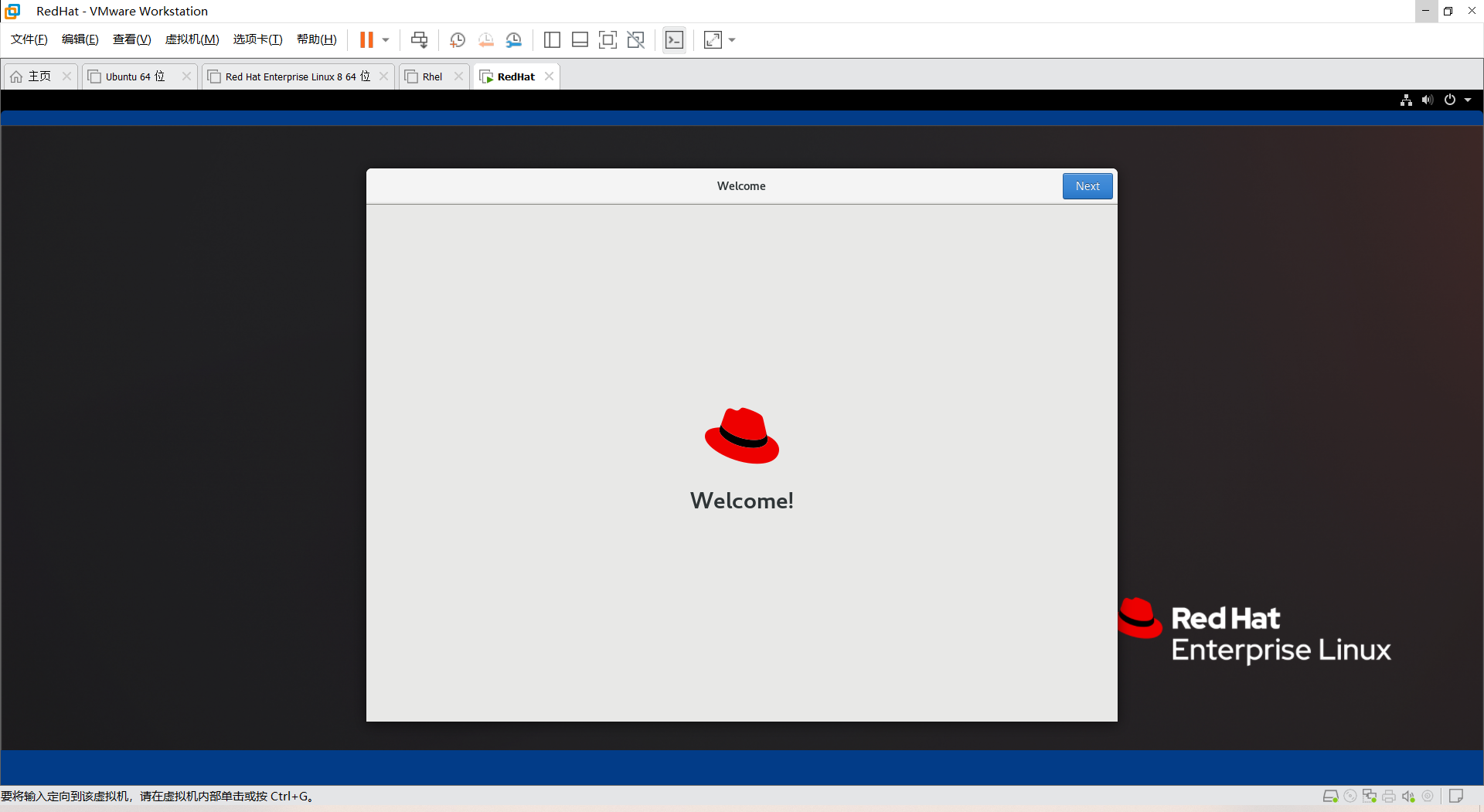Image resolution: width=1484 pixels, height=812 pixels.
Task: Open the pause button dropdown arrow
Action: 384,39
